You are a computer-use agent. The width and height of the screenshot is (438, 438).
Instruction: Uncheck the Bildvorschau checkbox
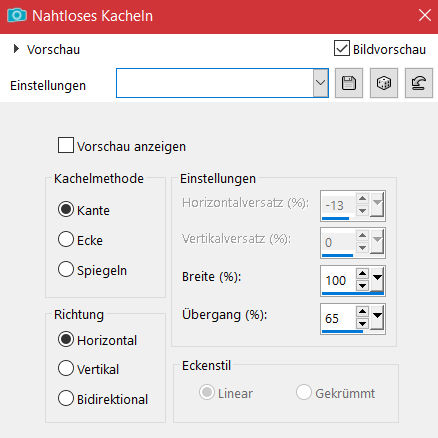[x=342, y=48]
